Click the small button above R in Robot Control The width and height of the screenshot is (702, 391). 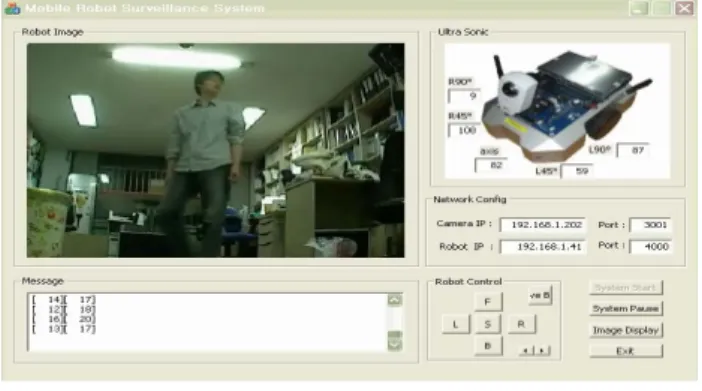click(x=540, y=296)
